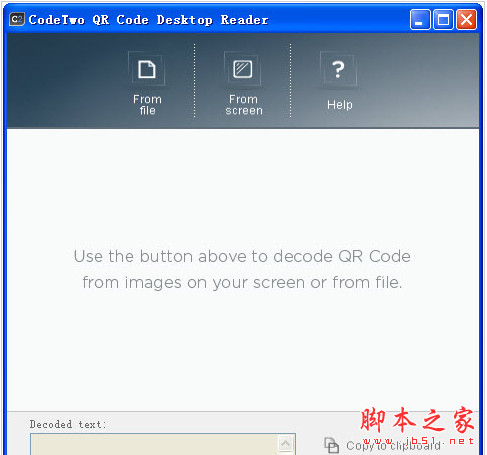
Task: Click the Copy to clipboard icon
Action: pyautogui.click(x=331, y=445)
